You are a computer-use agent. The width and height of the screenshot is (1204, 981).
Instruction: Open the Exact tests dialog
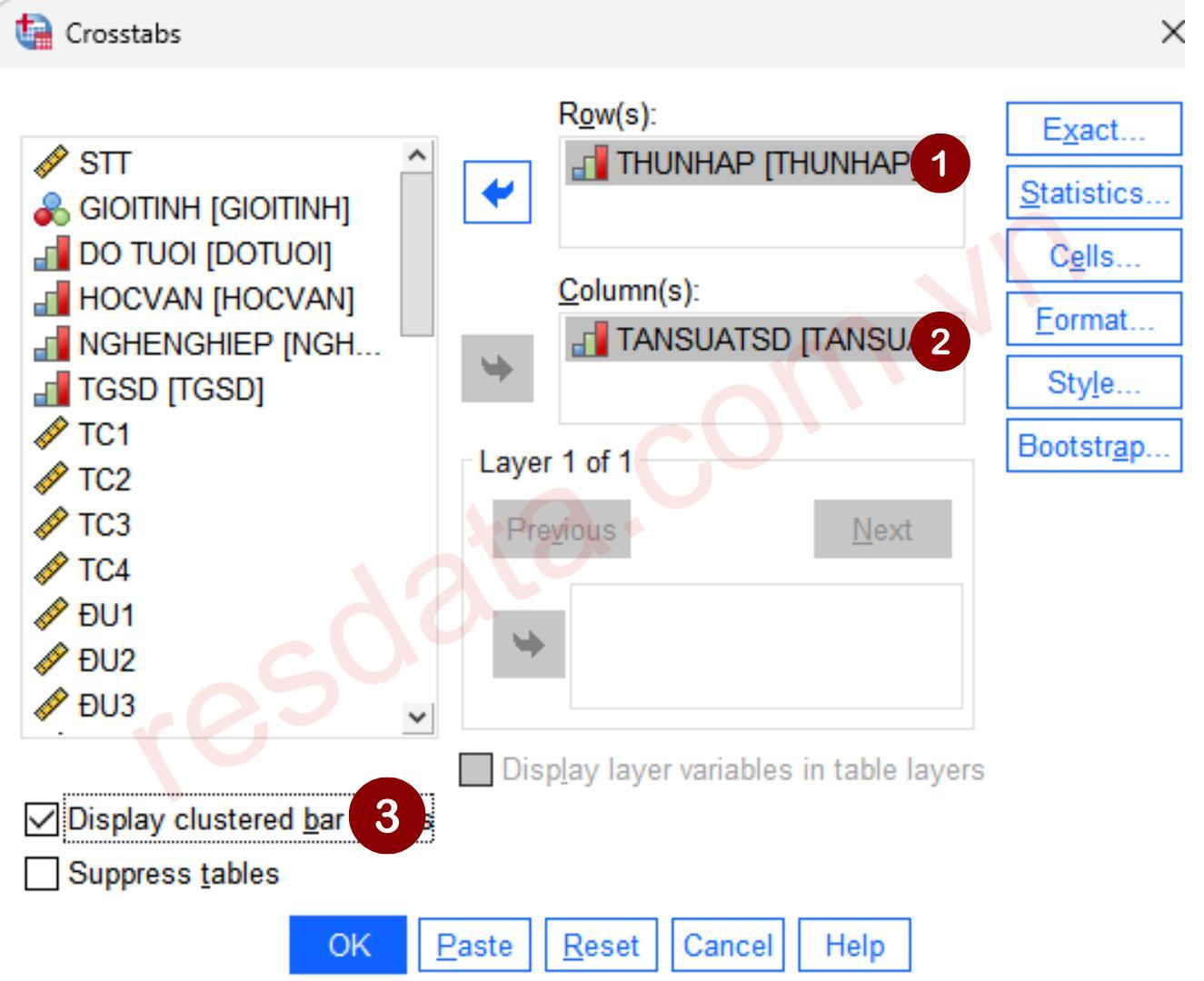[x=1093, y=130]
